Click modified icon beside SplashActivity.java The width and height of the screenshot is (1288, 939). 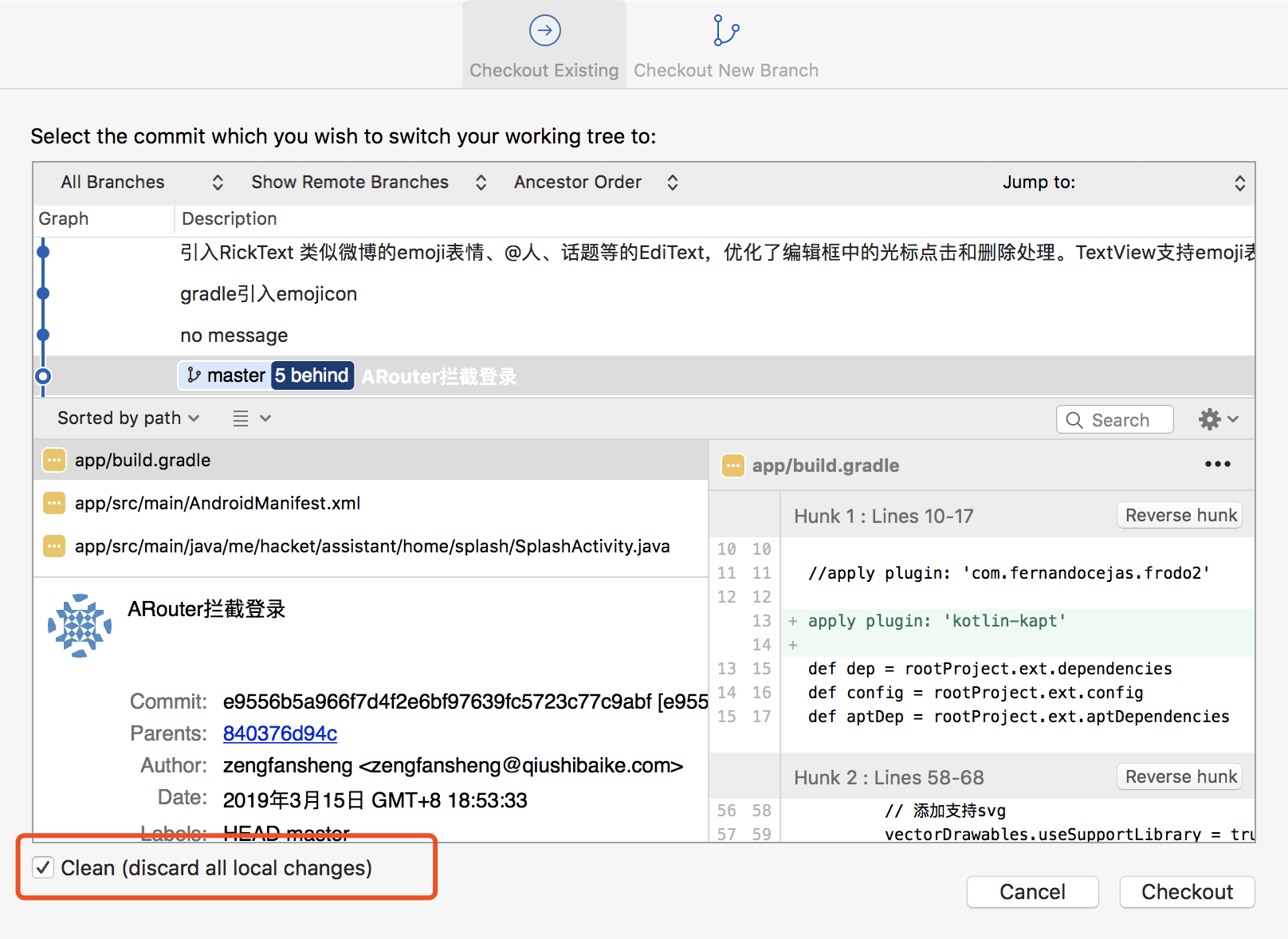tap(53, 546)
